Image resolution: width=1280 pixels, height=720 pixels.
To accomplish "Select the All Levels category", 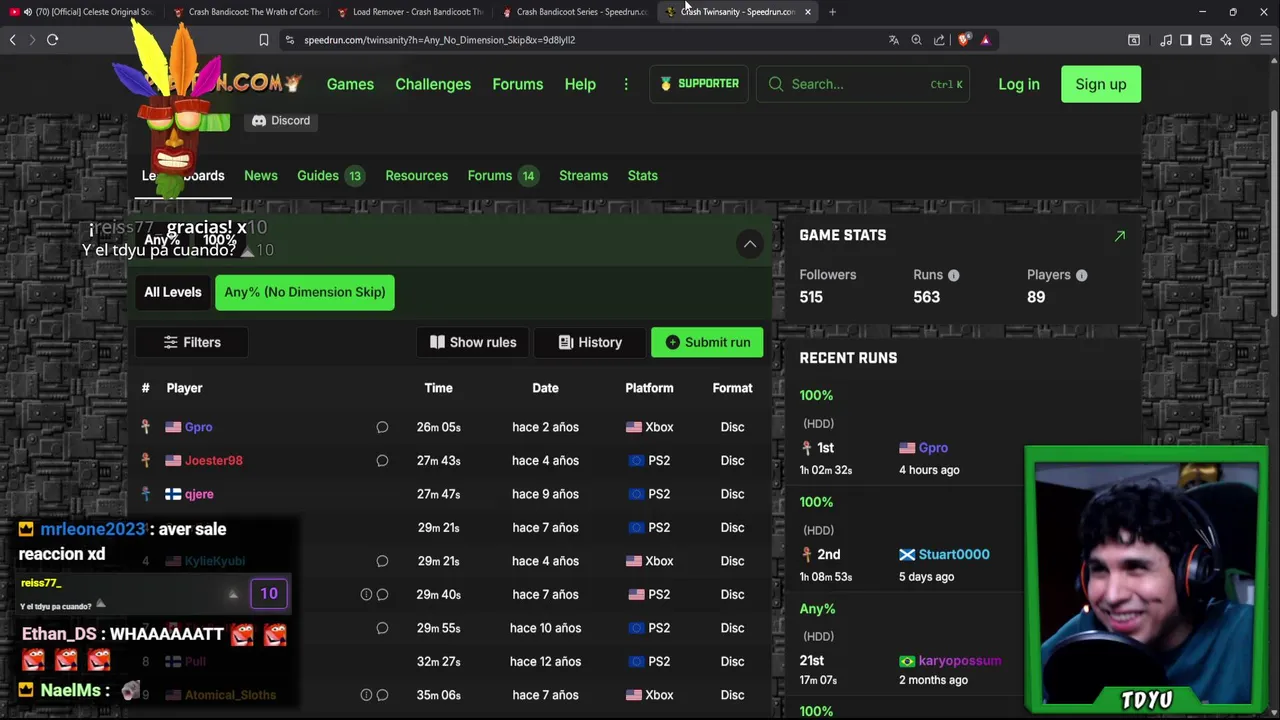I will [x=173, y=292].
